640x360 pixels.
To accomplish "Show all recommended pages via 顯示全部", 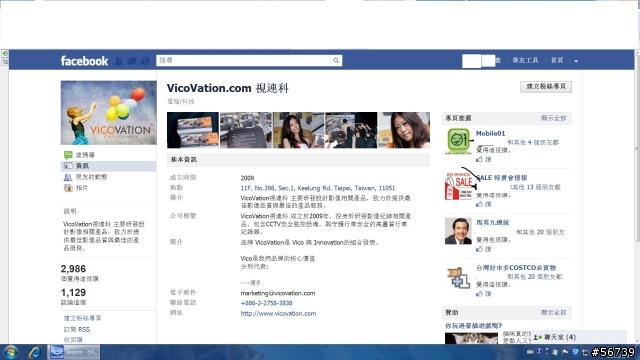I will (553, 118).
